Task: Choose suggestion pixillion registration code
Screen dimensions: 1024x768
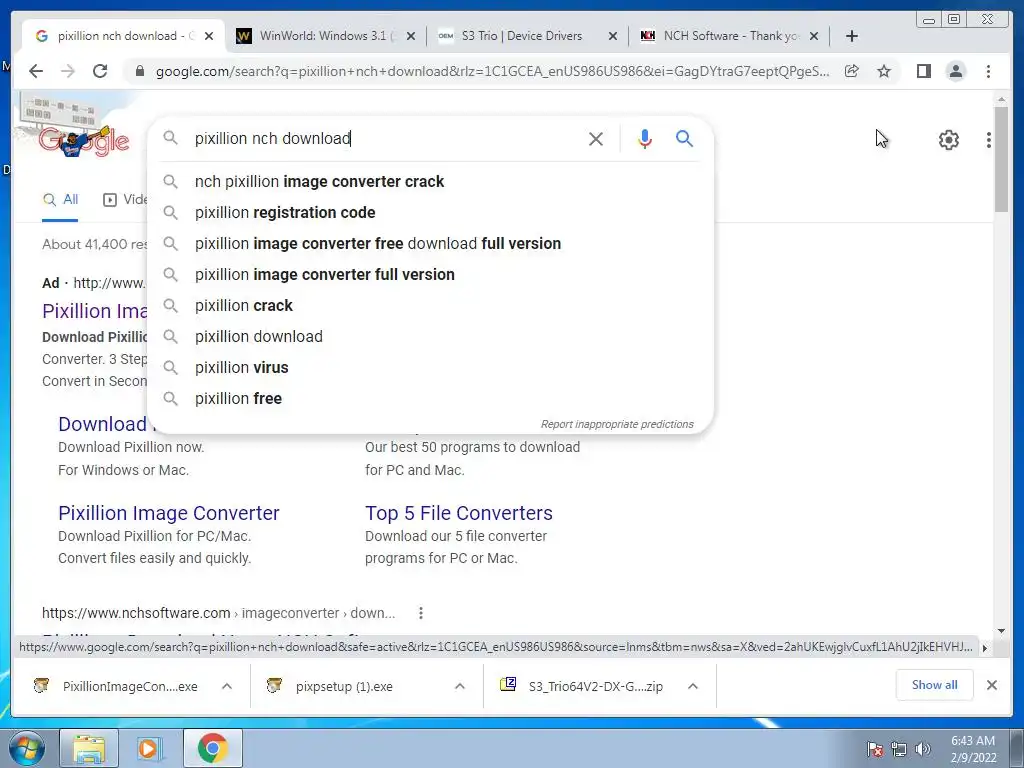Action: 431,212
